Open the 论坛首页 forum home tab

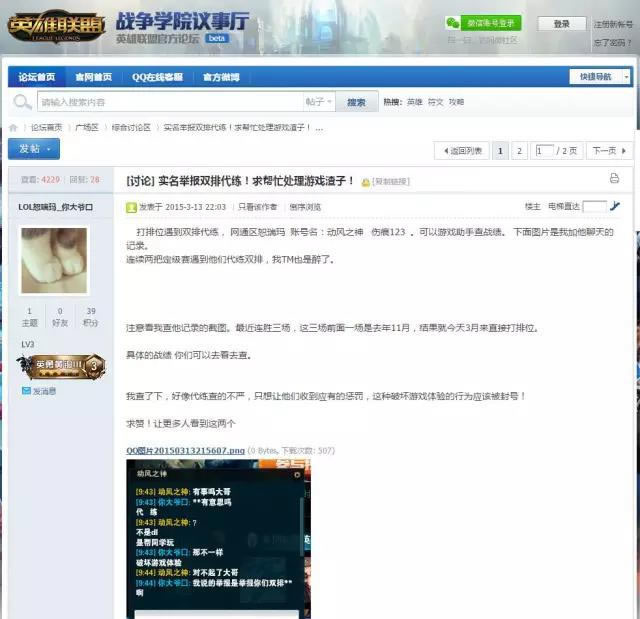click(x=36, y=77)
